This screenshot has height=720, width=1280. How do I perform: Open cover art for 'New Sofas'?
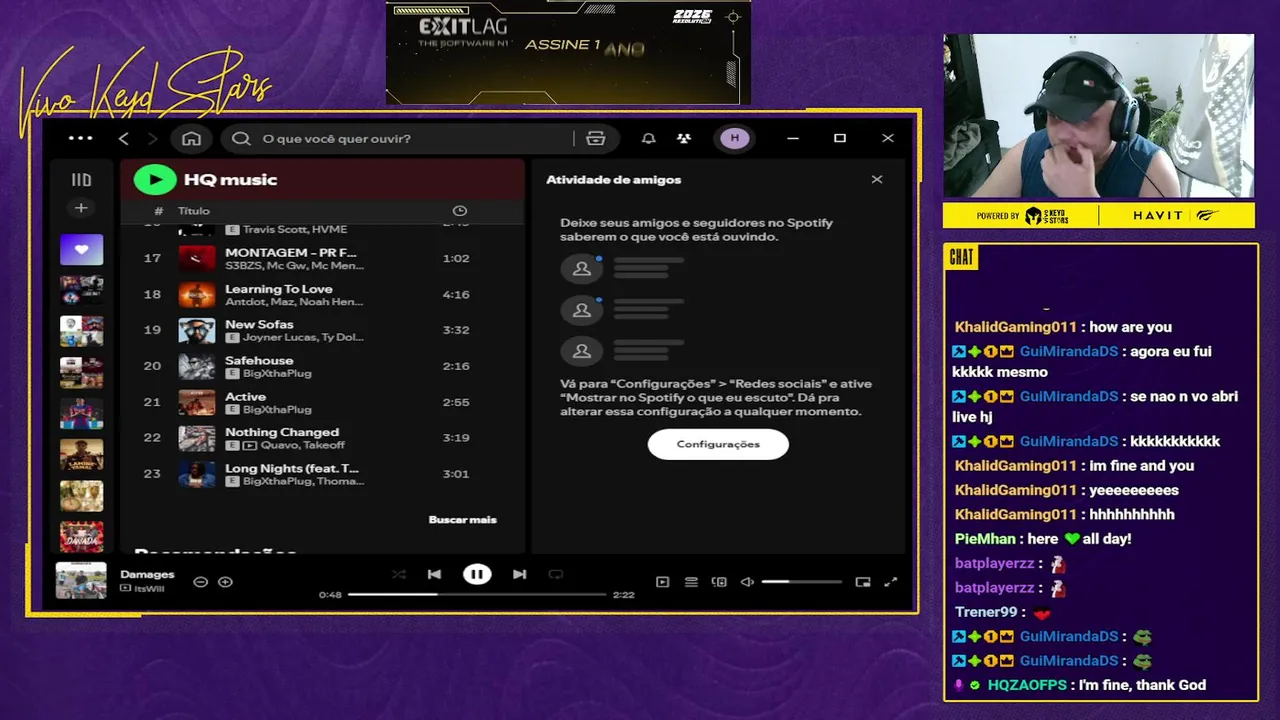coord(197,330)
